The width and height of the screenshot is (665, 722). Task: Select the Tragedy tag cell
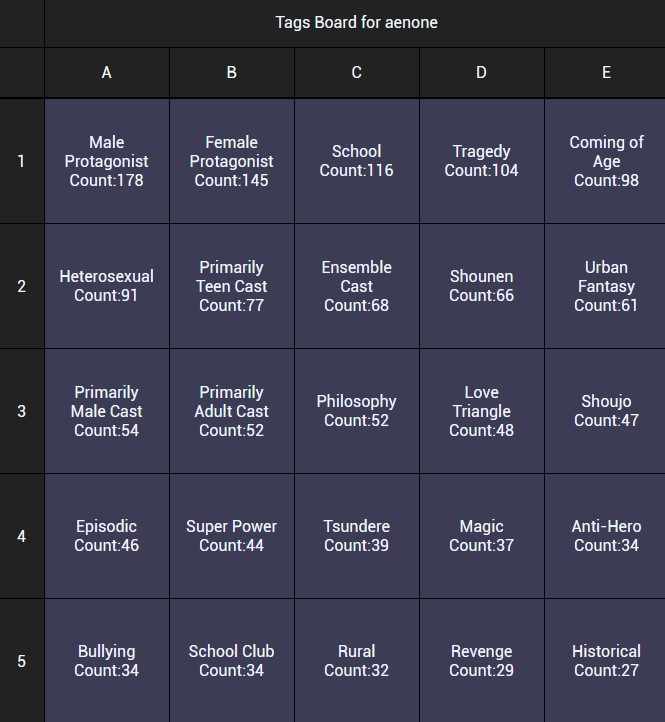(482, 161)
